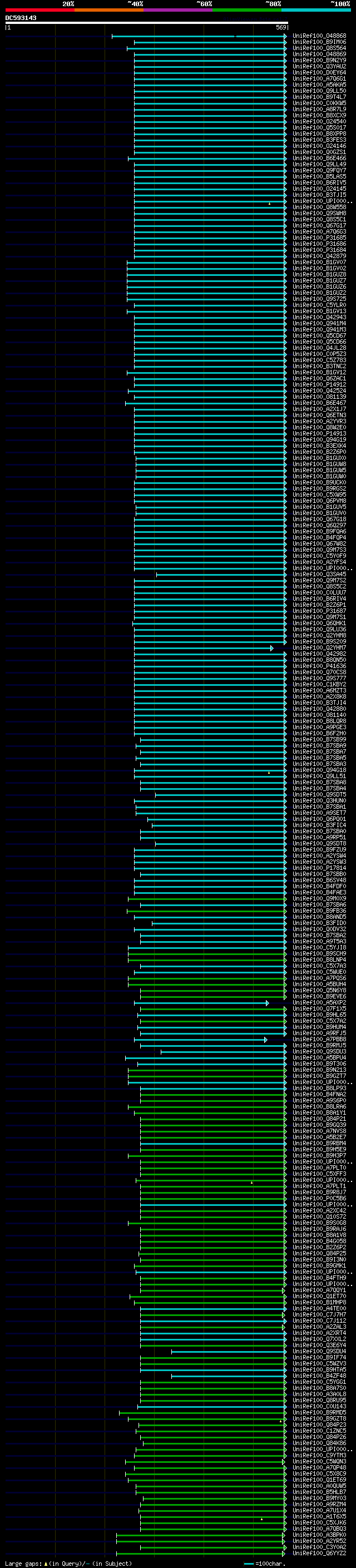This screenshot has height=1568, width=356.
Task: Click the query end position 569
Action: [281, 27]
